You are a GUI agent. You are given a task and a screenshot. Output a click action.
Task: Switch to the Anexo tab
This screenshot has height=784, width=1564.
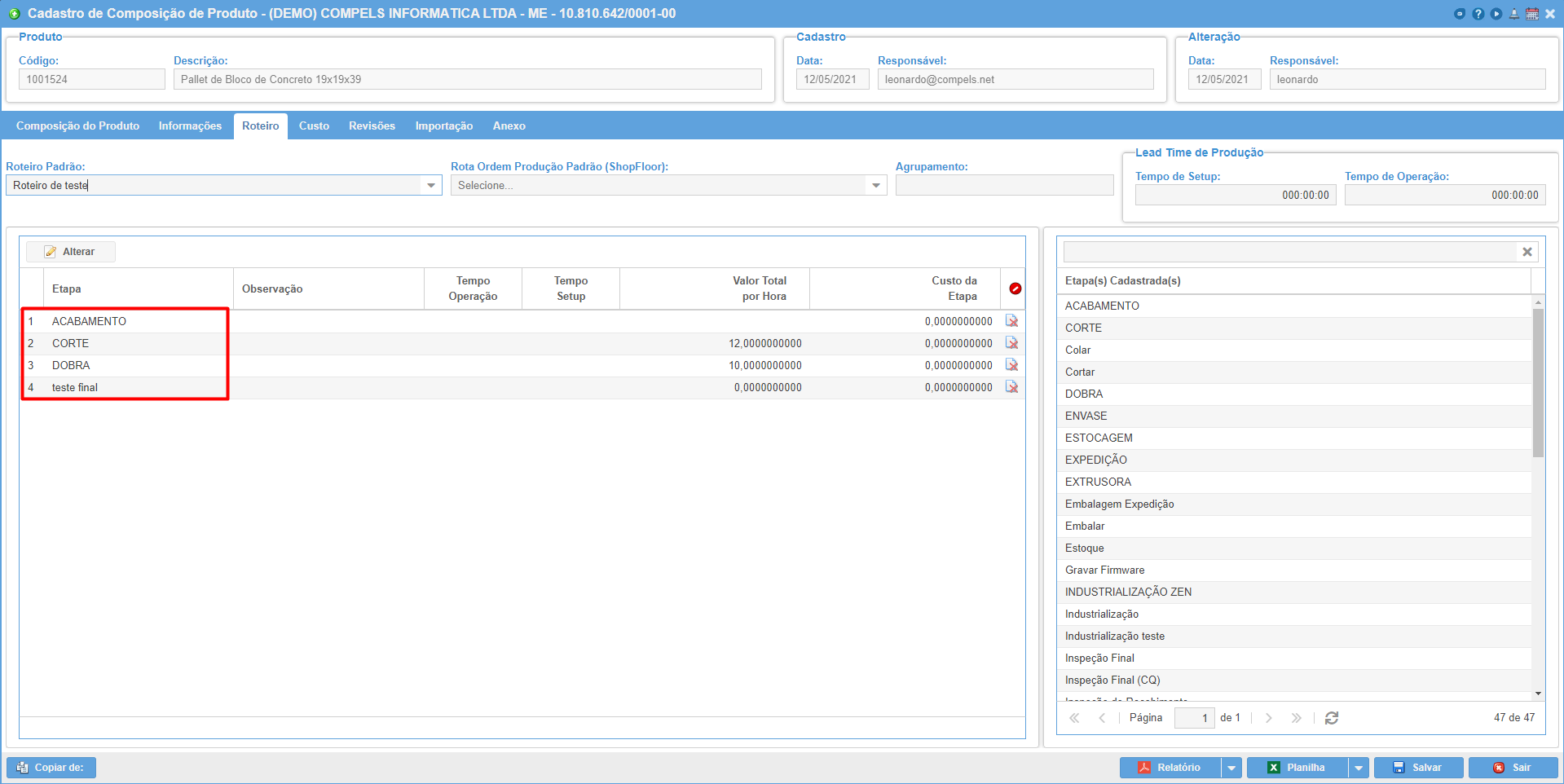click(509, 126)
